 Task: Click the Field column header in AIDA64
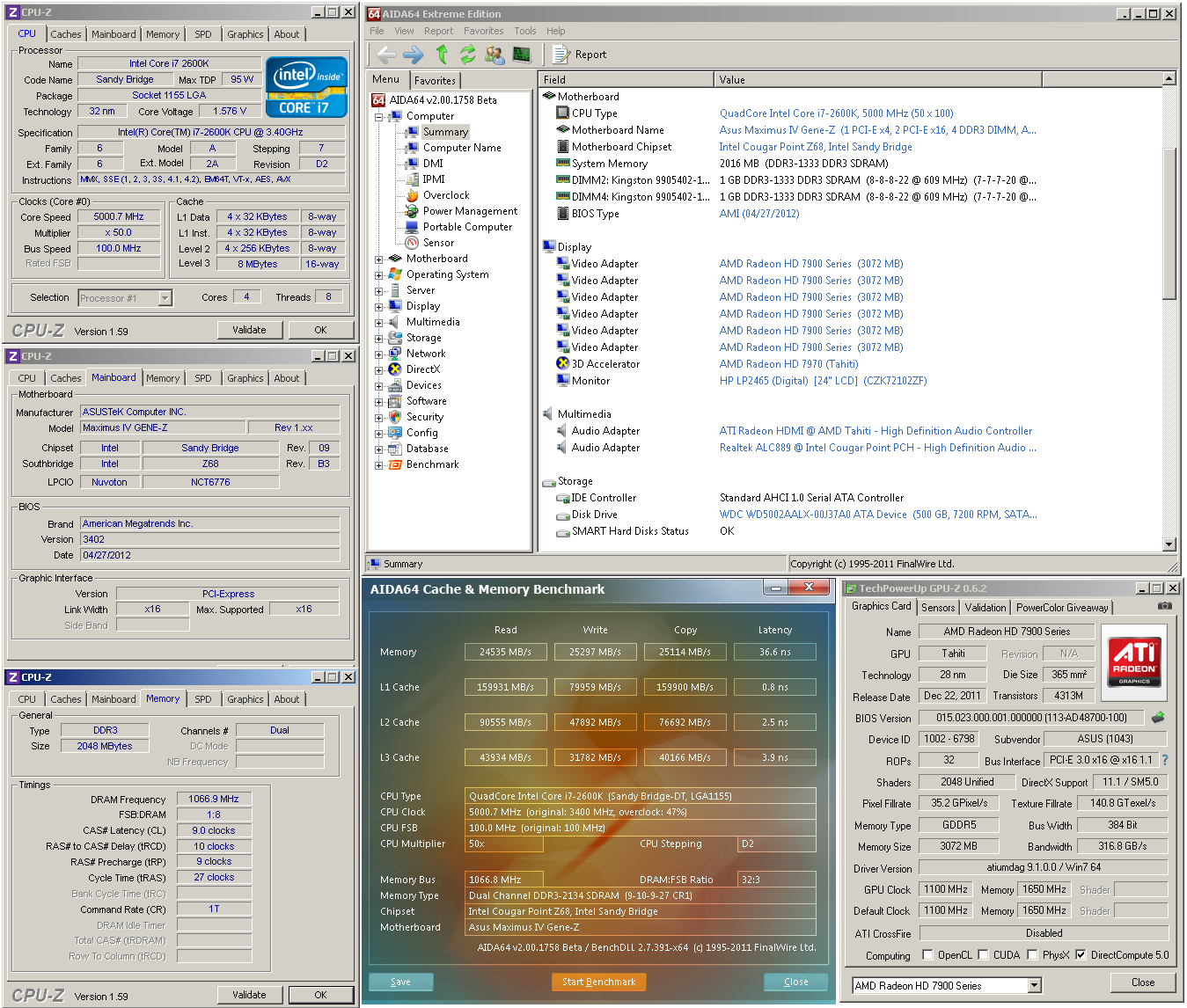point(626,79)
